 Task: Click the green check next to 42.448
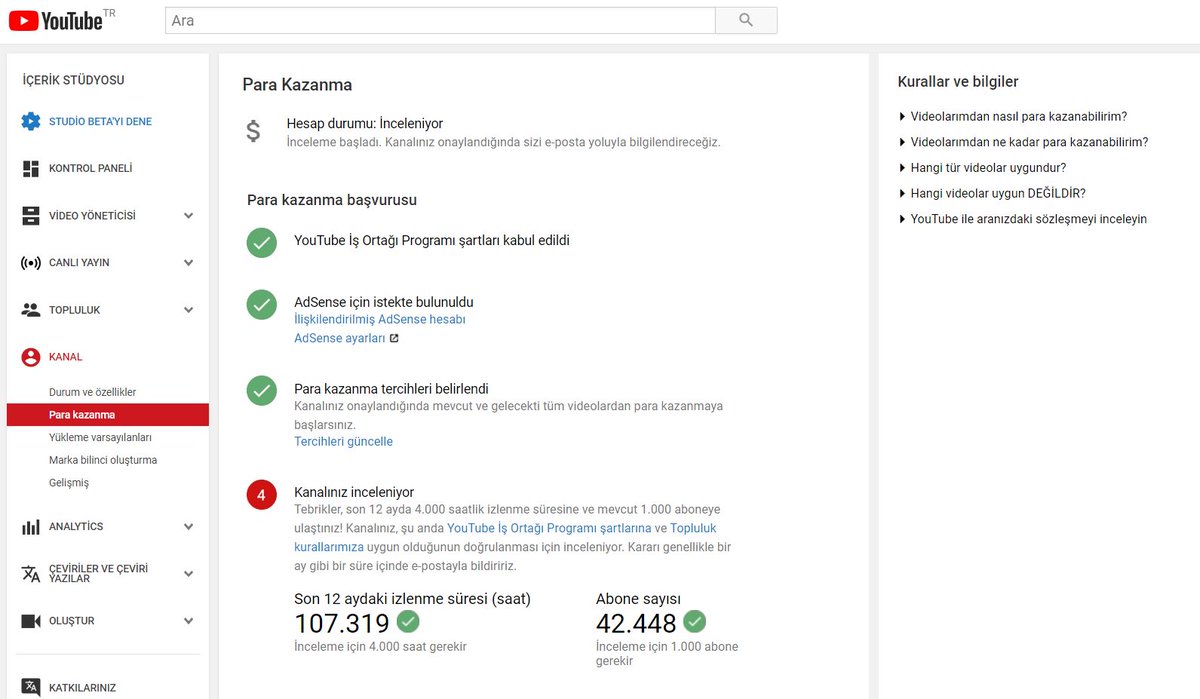695,622
